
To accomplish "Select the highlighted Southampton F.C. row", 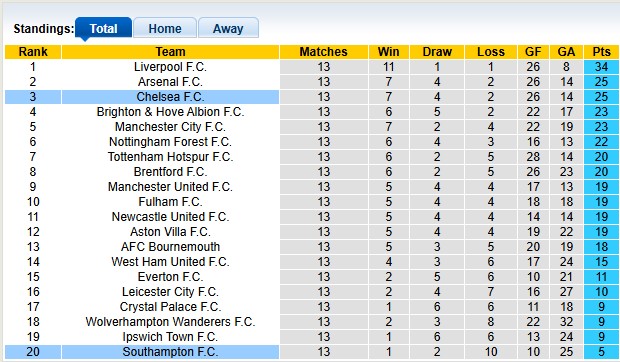I will coord(312,352).
